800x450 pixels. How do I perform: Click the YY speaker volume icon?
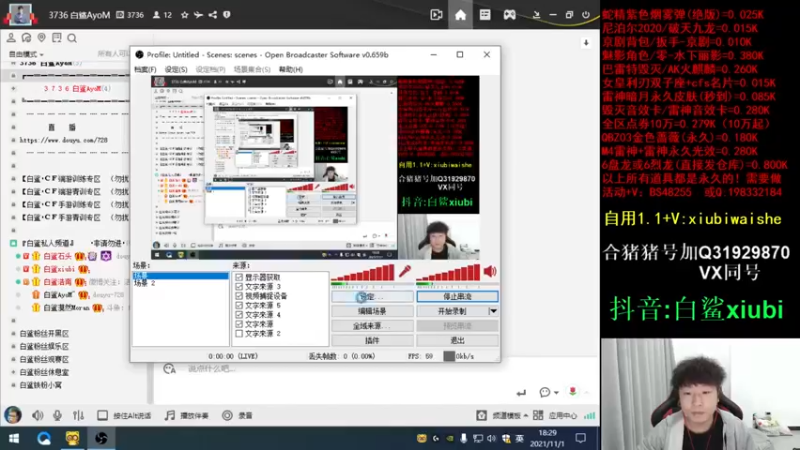click(x=37, y=415)
